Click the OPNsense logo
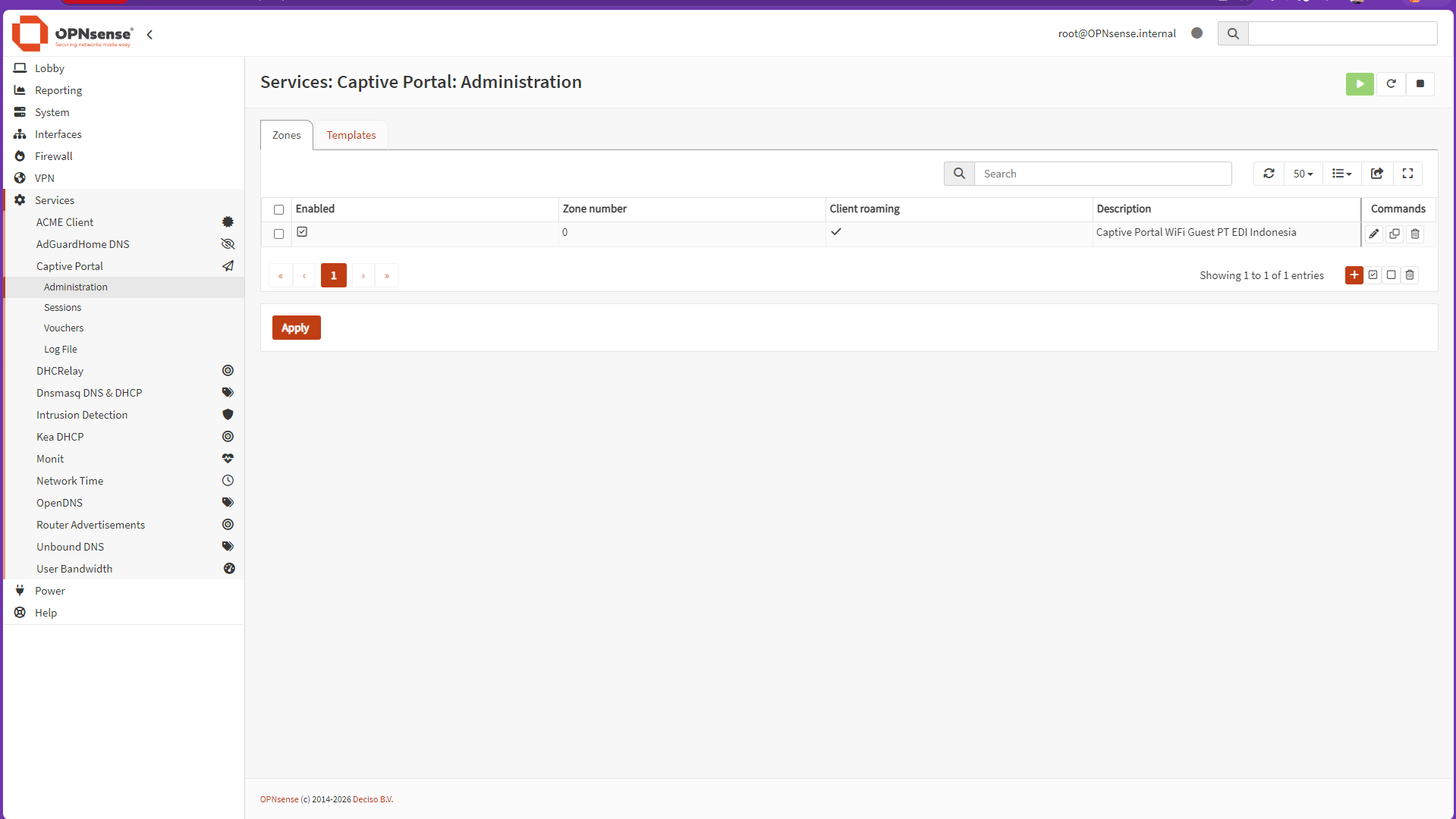Screen dimensions: 1456x819 73,33
